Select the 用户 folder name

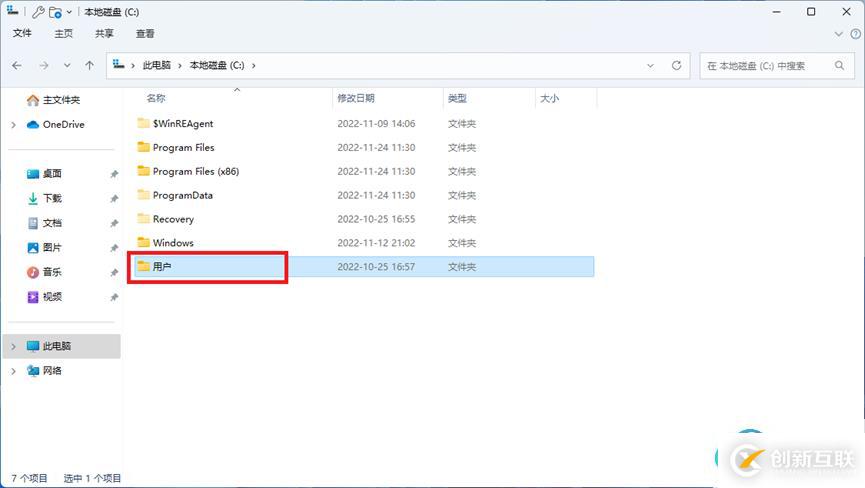162,267
